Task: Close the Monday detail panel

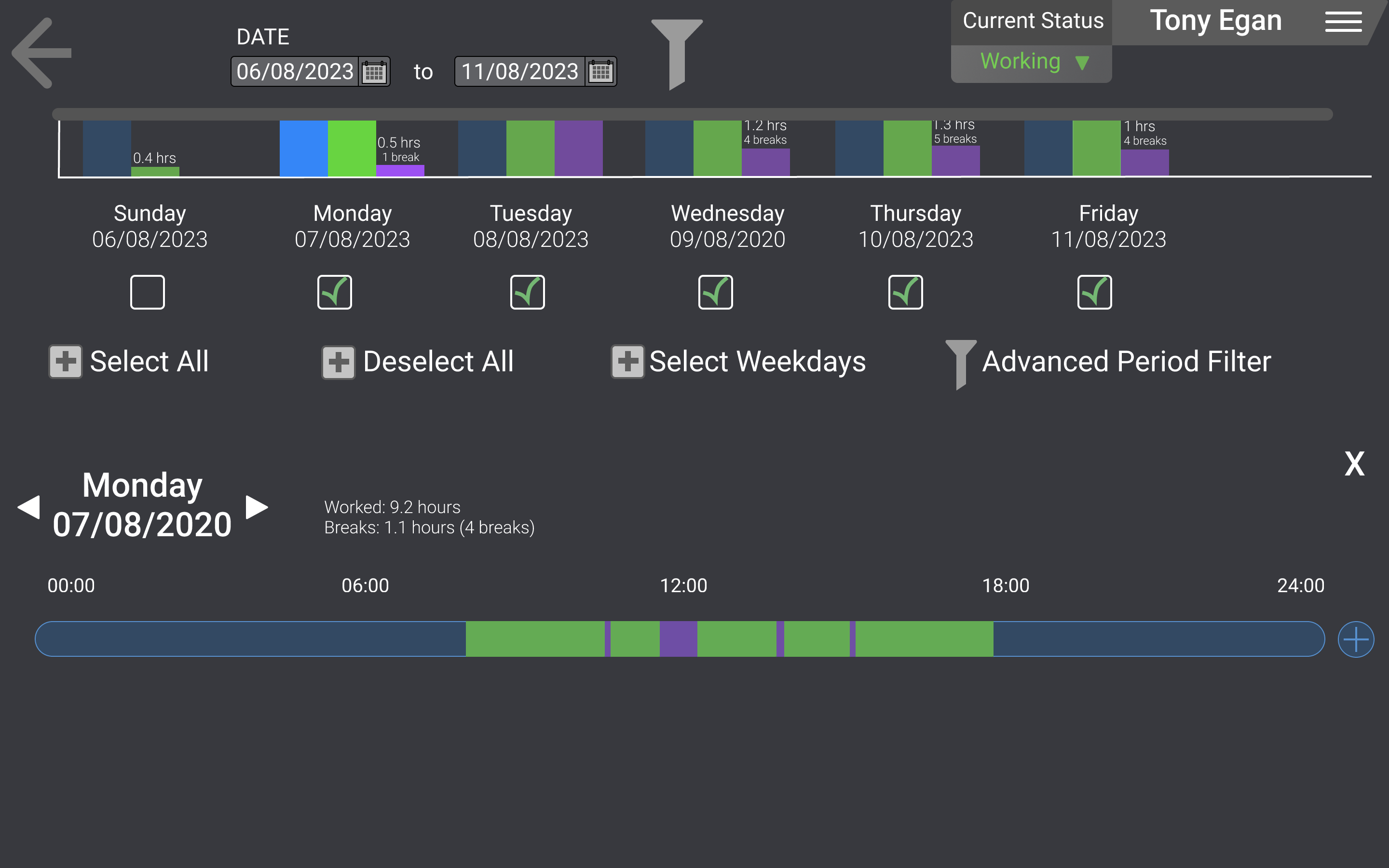Action: [1355, 463]
